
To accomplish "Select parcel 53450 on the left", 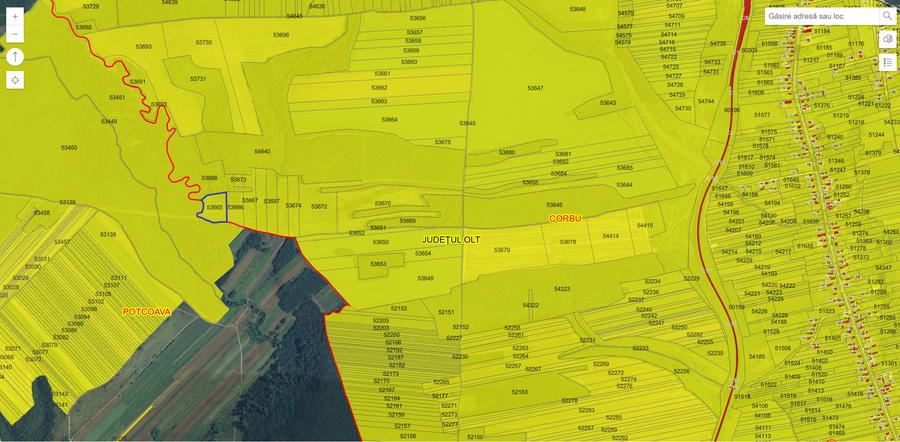I will tap(69, 148).
